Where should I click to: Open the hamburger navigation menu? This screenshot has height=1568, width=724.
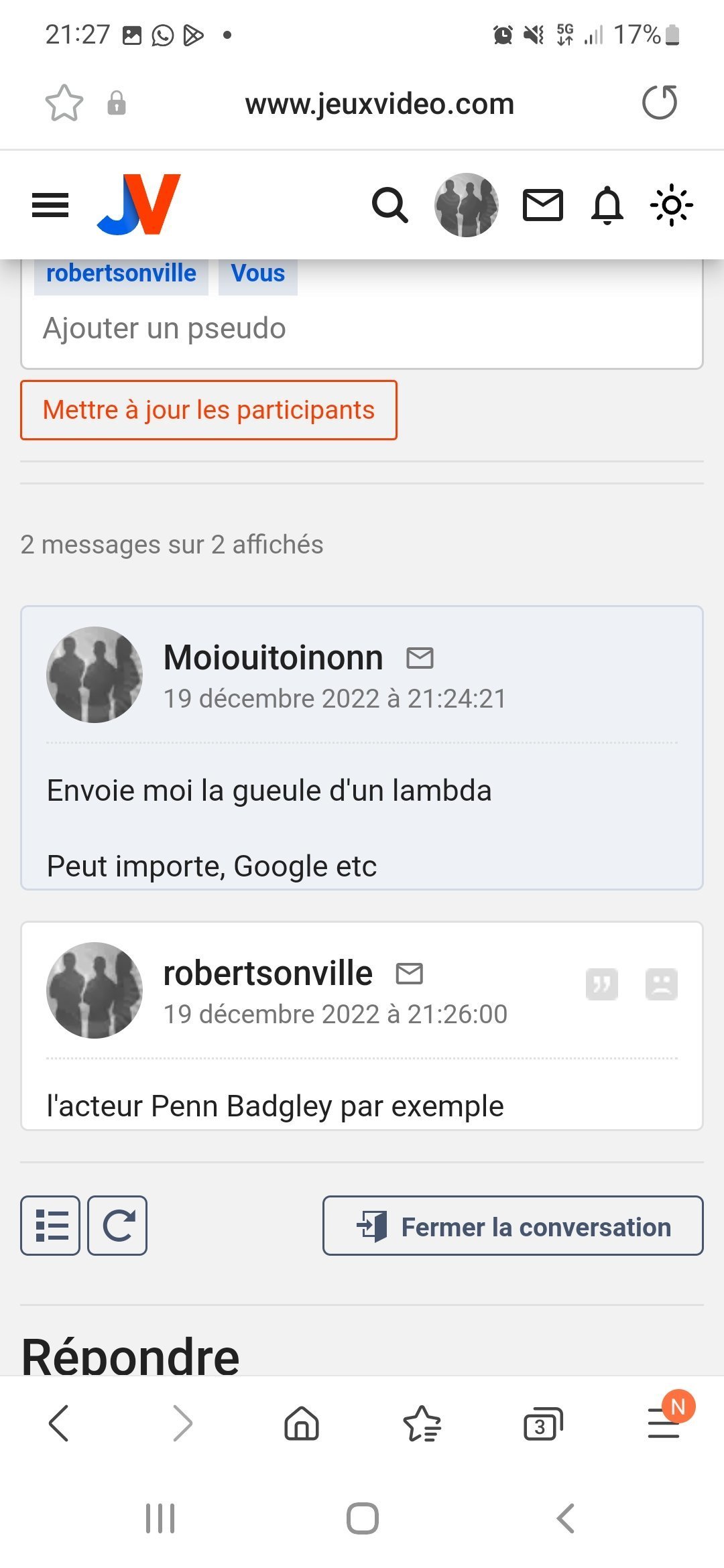click(50, 205)
